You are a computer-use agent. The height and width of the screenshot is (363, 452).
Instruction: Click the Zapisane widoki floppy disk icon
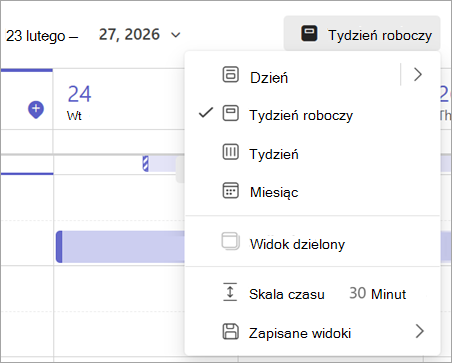tap(230, 331)
